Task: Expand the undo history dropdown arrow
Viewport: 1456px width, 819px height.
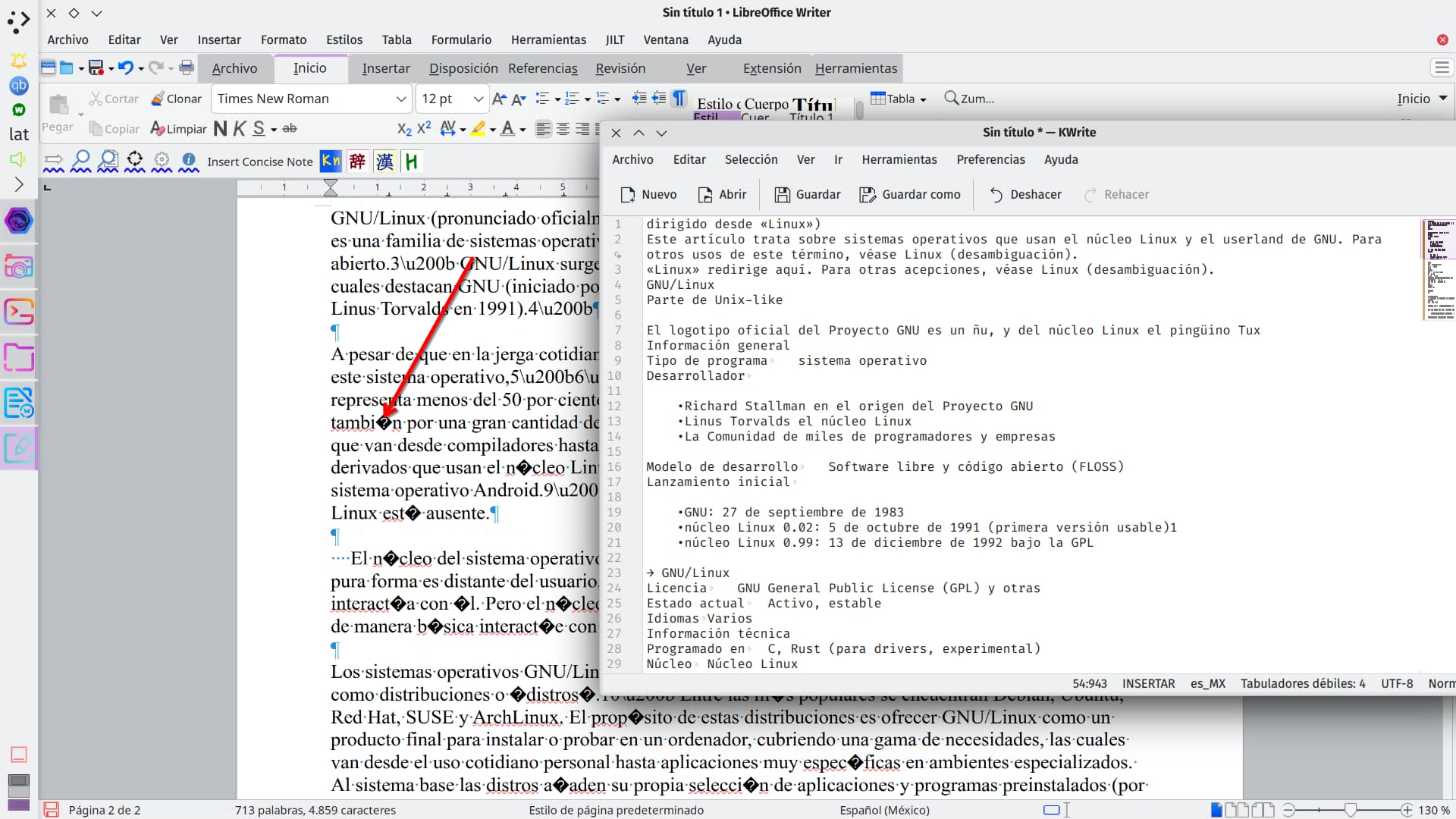Action: click(x=140, y=69)
